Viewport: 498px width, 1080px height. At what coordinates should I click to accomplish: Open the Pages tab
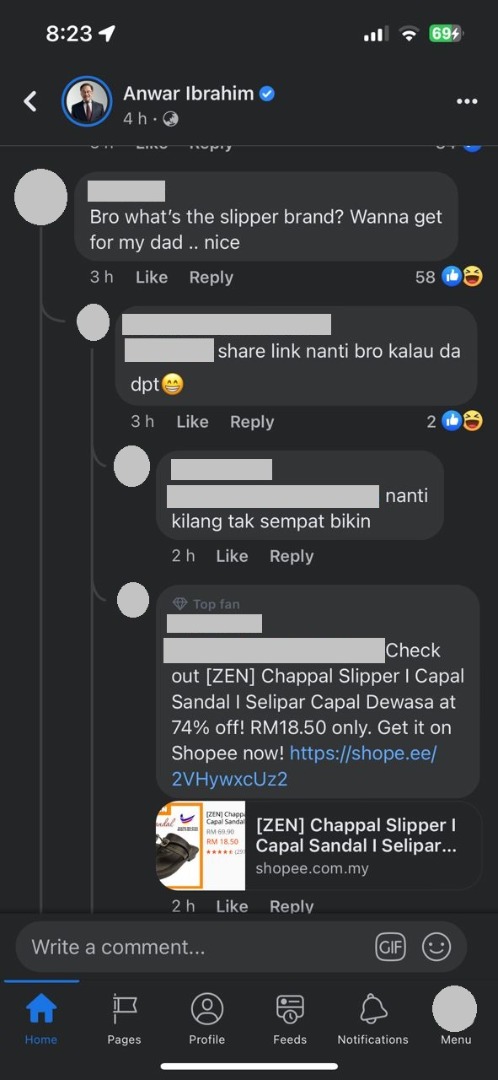coord(124,1019)
